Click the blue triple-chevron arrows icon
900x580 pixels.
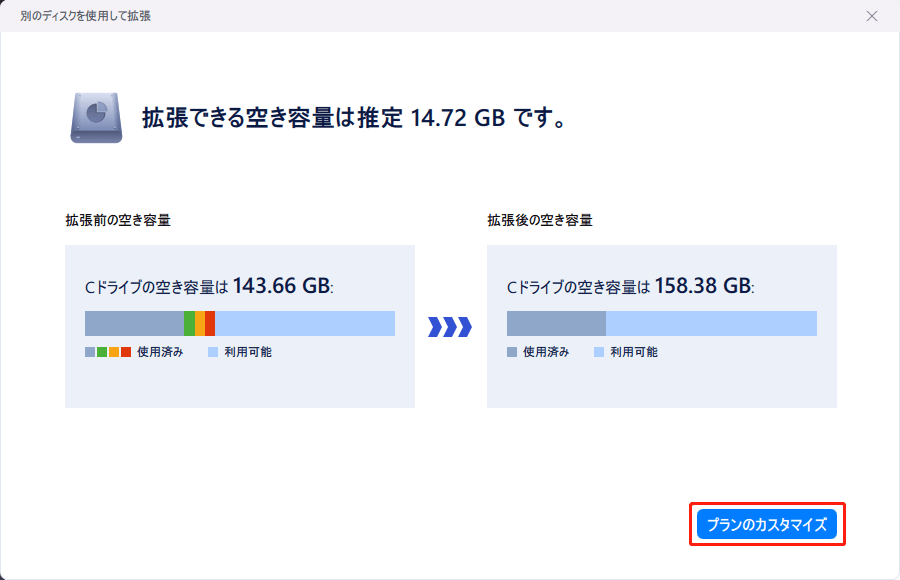point(450,327)
